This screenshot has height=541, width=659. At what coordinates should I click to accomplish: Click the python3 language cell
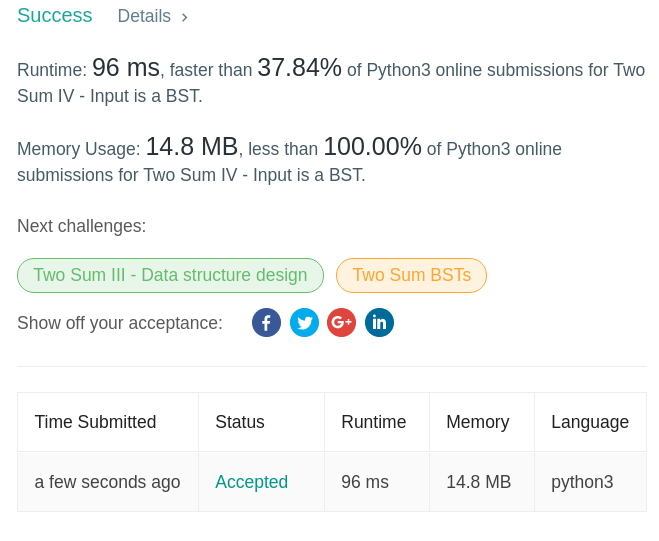click(582, 482)
